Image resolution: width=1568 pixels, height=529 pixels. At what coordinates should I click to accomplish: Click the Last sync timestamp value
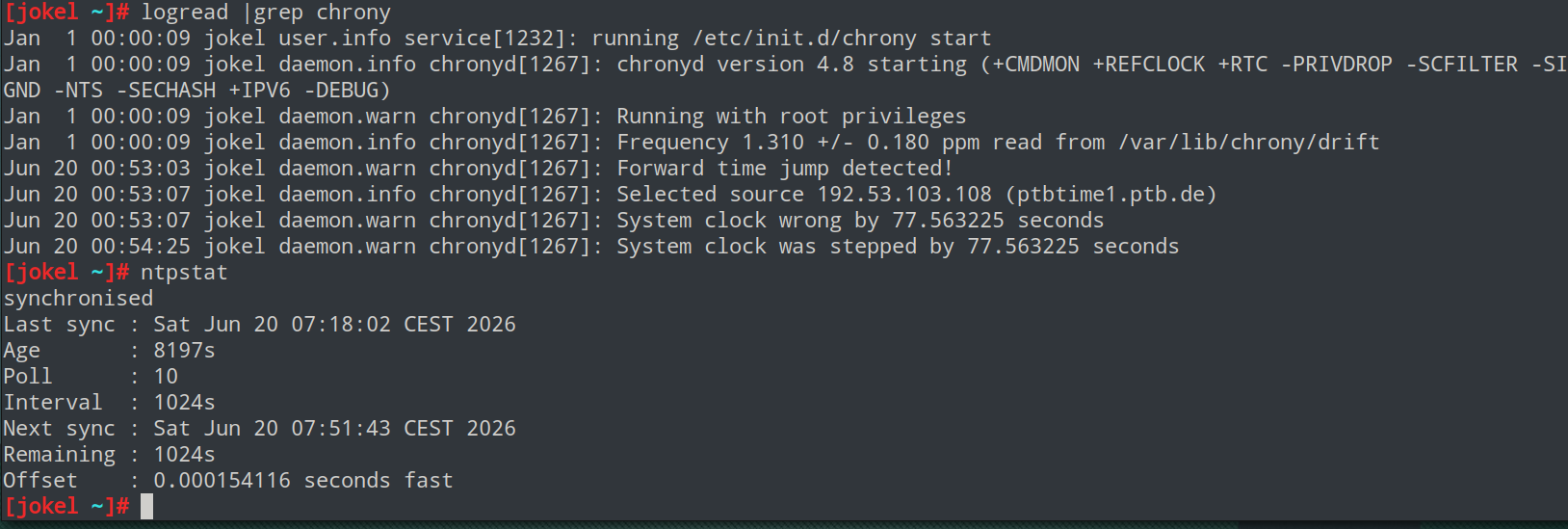tap(334, 325)
